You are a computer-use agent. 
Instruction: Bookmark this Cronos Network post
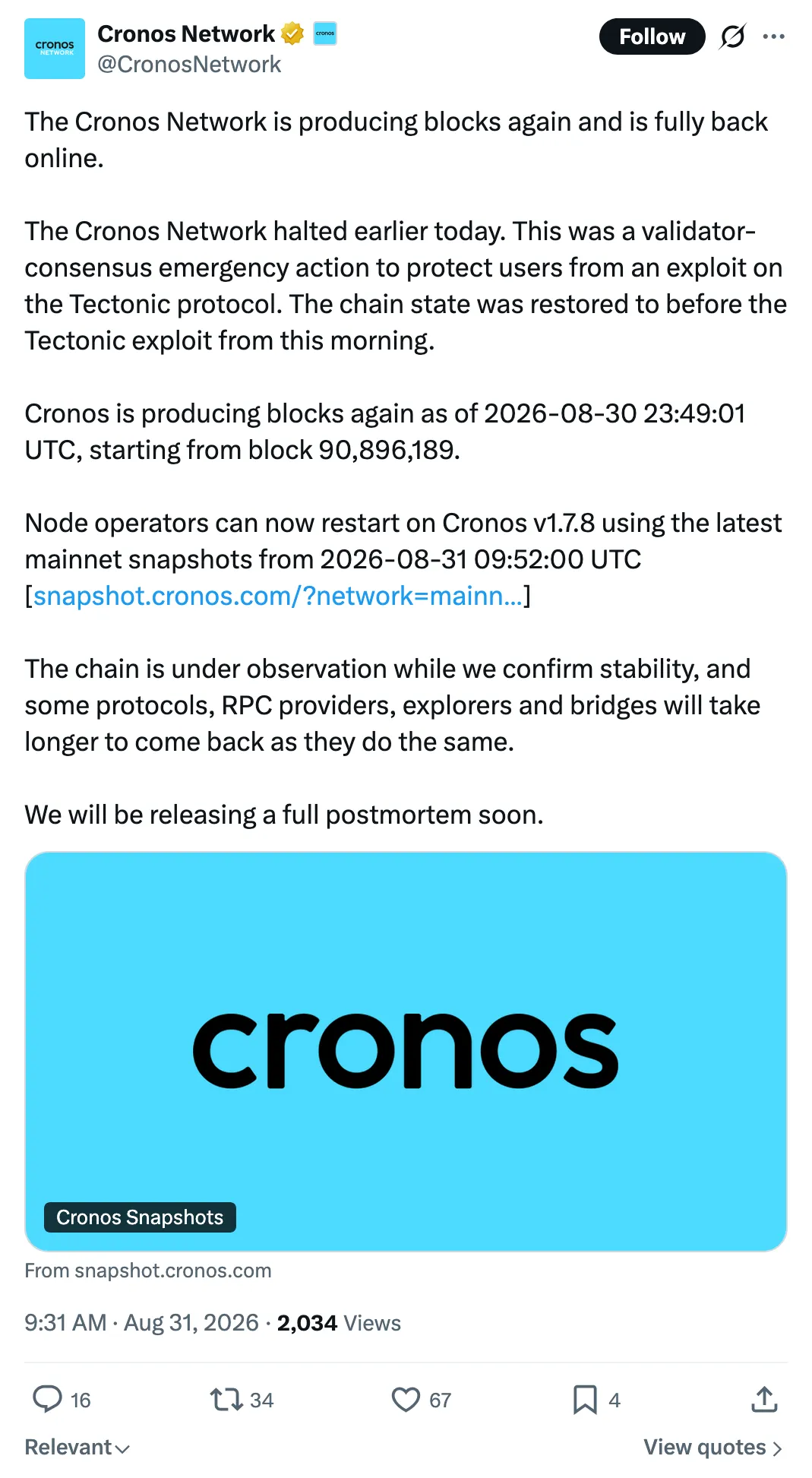[585, 1399]
